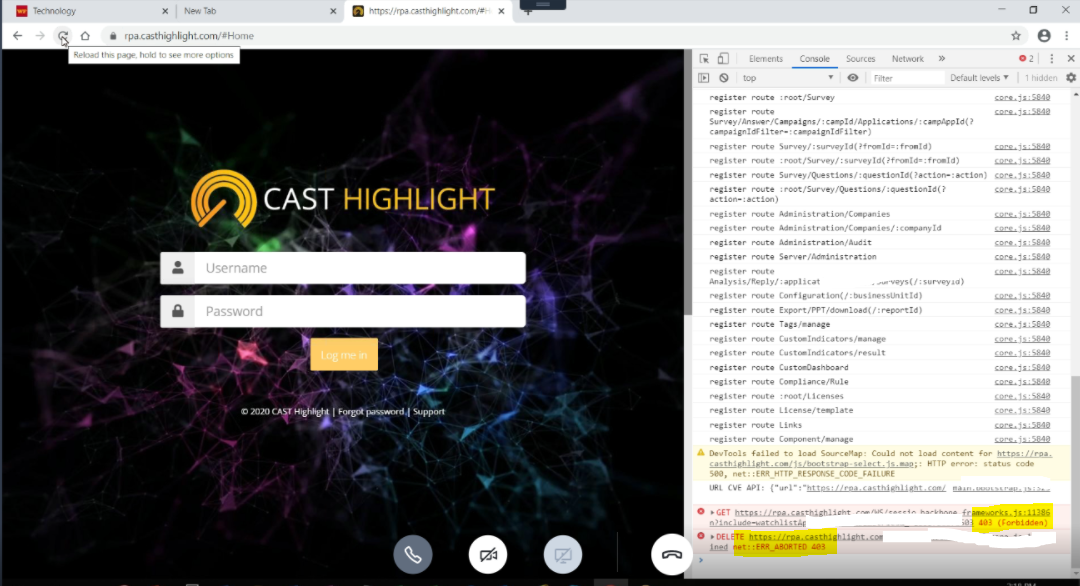Click the 'register route License/template' log line
This screenshot has height=586, width=1080.
(x=781, y=410)
